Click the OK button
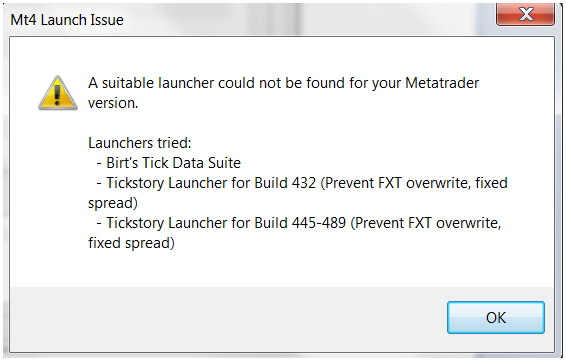The width and height of the screenshot is (566, 363). [x=496, y=318]
